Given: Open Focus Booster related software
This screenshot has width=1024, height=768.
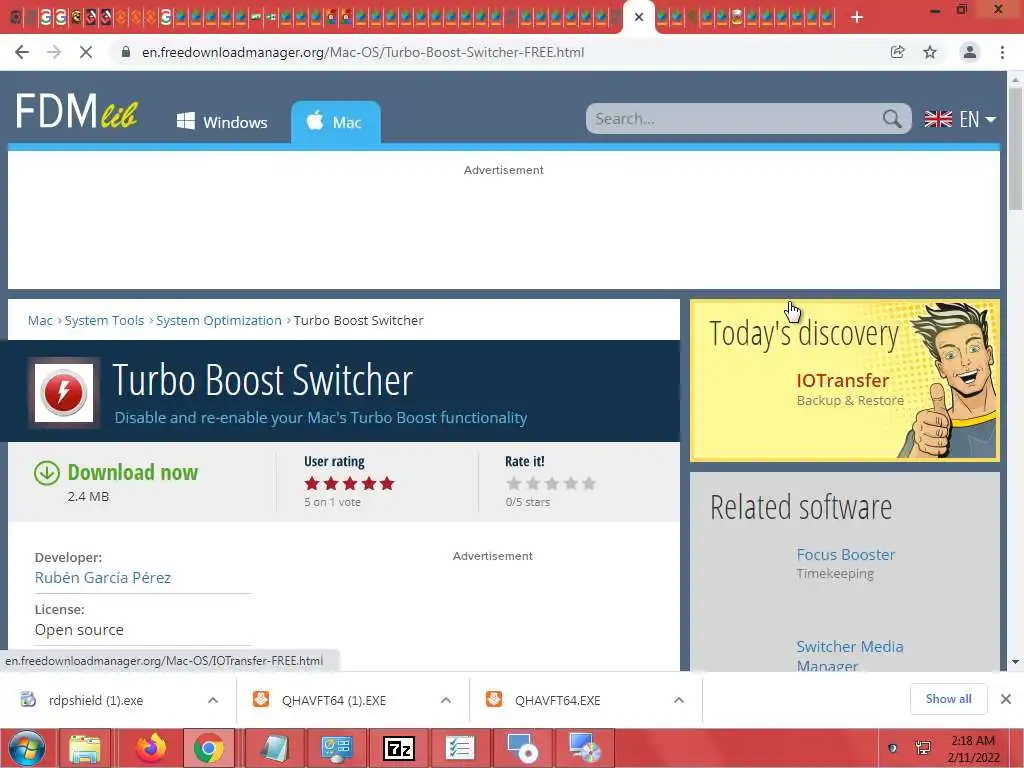Looking at the screenshot, I should point(846,554).
